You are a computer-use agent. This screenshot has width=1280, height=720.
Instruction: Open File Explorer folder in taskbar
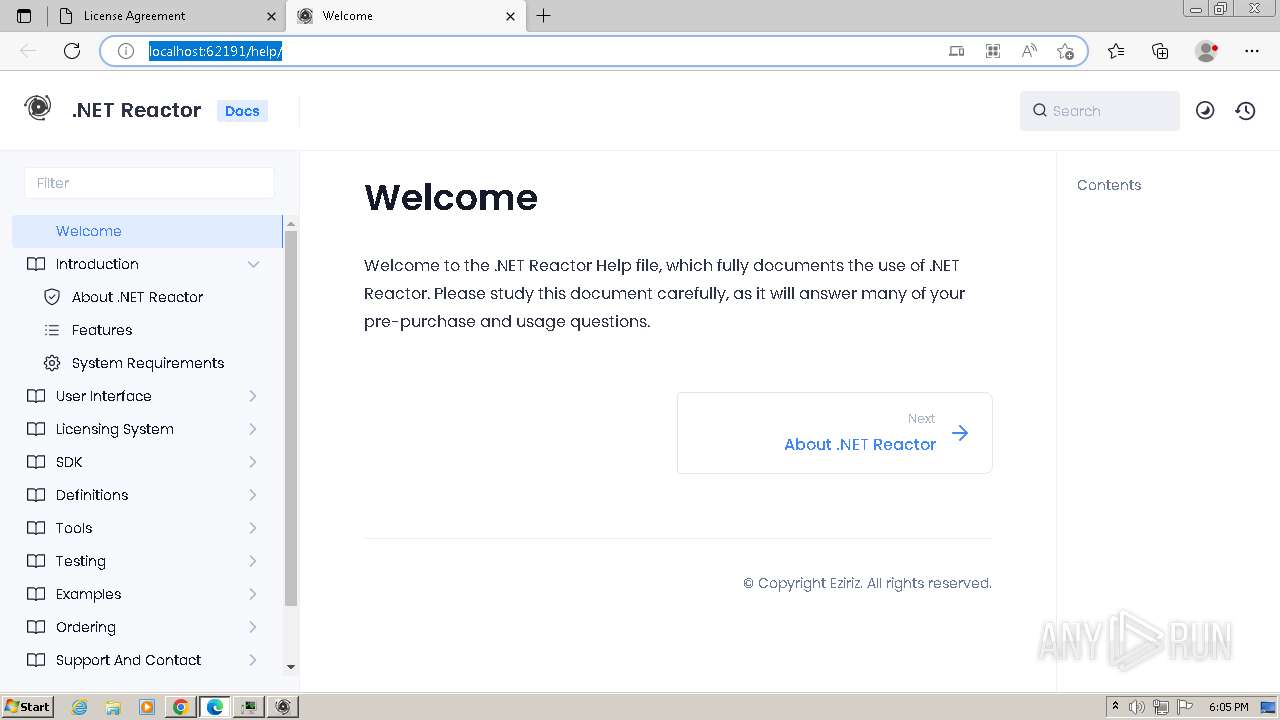[x=113, y=707]
